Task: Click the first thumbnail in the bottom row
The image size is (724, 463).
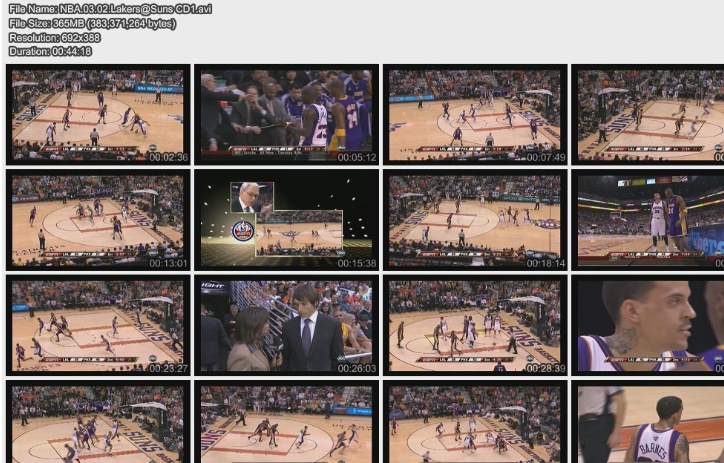Action: click(98, 424)
